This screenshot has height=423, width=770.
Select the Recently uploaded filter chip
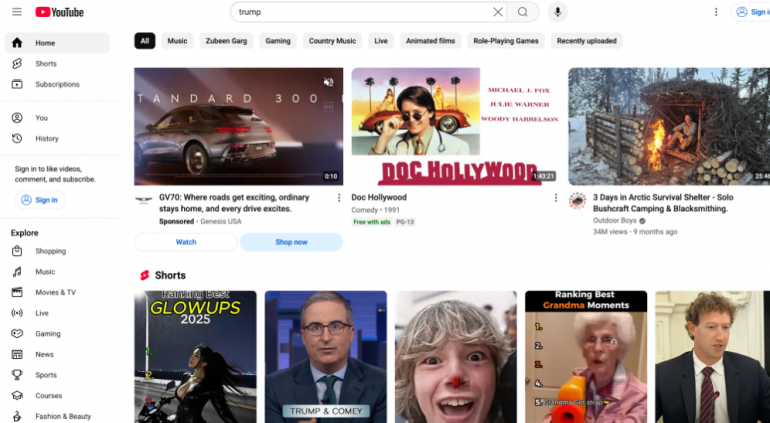click(587, 41)
